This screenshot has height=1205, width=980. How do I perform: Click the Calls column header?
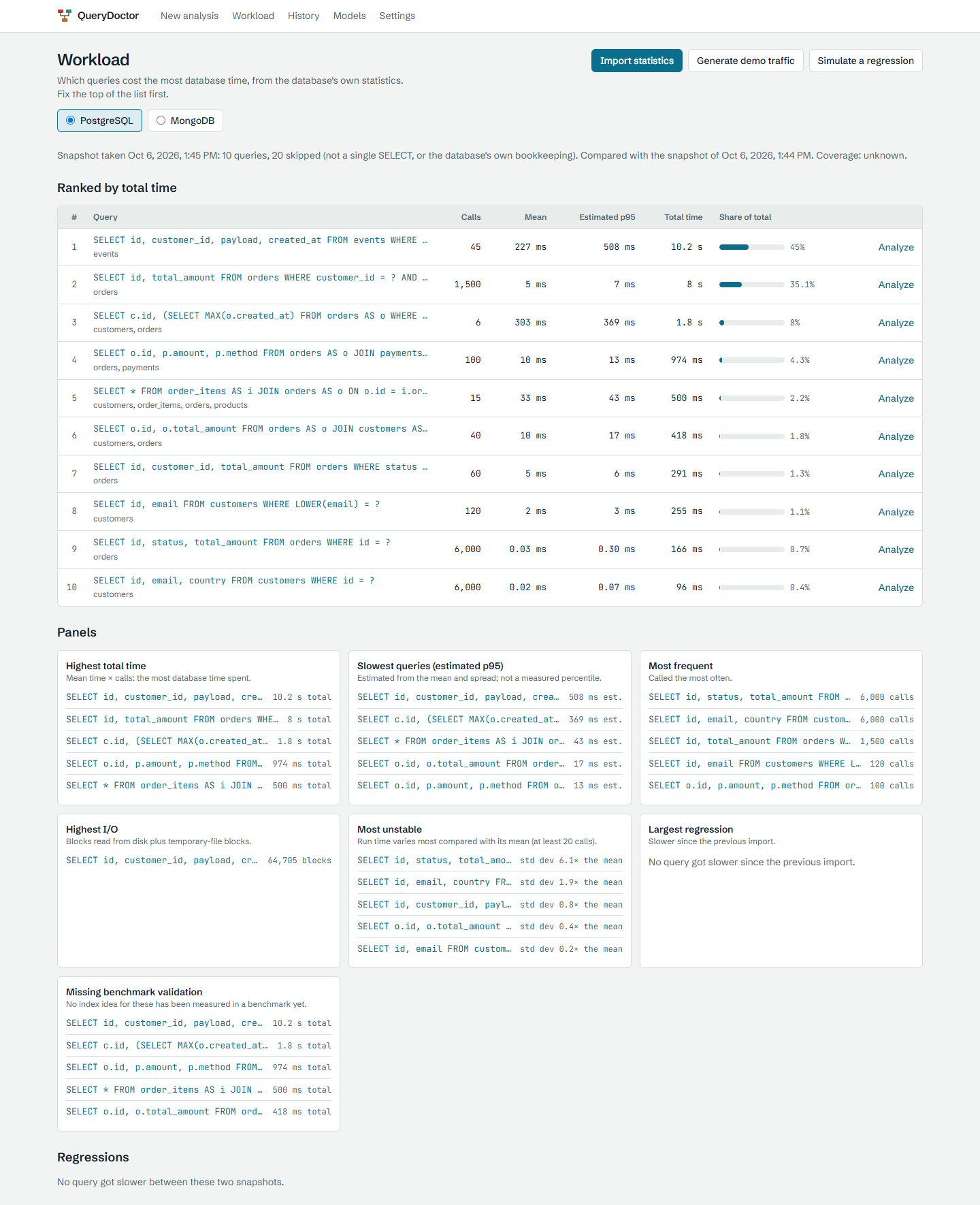[471, 217]
